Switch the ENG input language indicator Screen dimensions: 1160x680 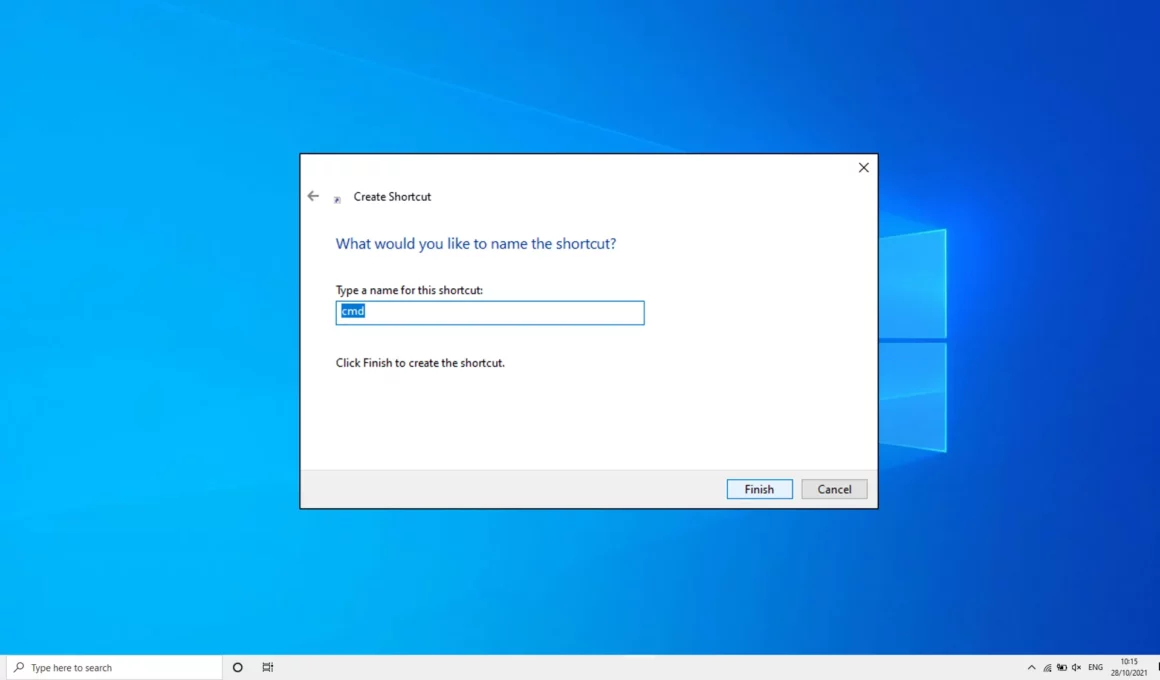(1096, 667)
